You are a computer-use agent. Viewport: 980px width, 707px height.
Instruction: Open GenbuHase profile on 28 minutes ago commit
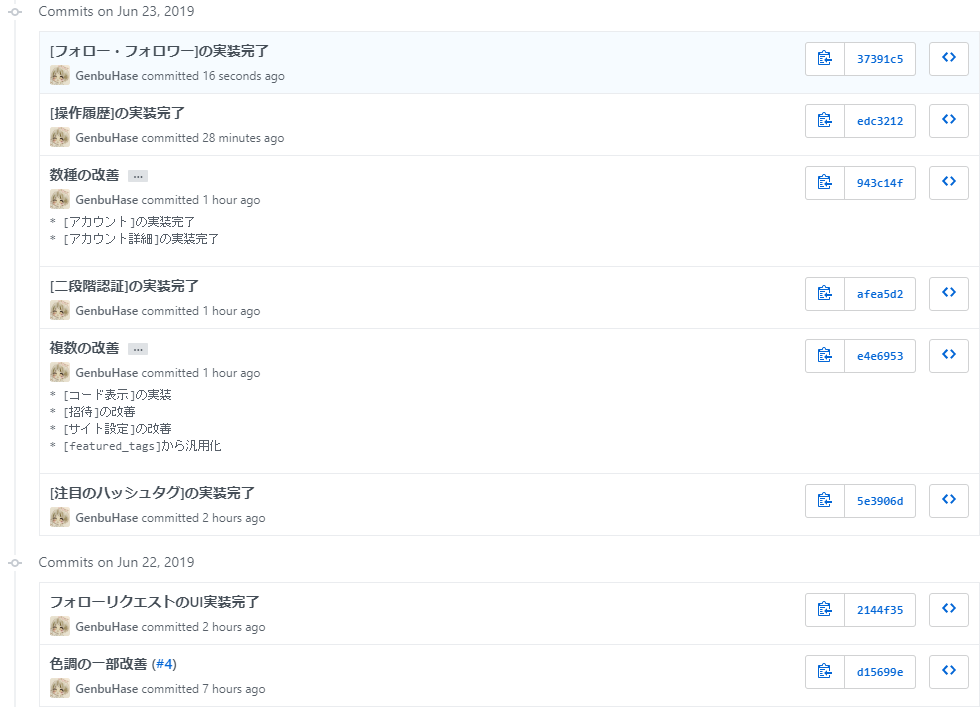click(x=107, y=138)
